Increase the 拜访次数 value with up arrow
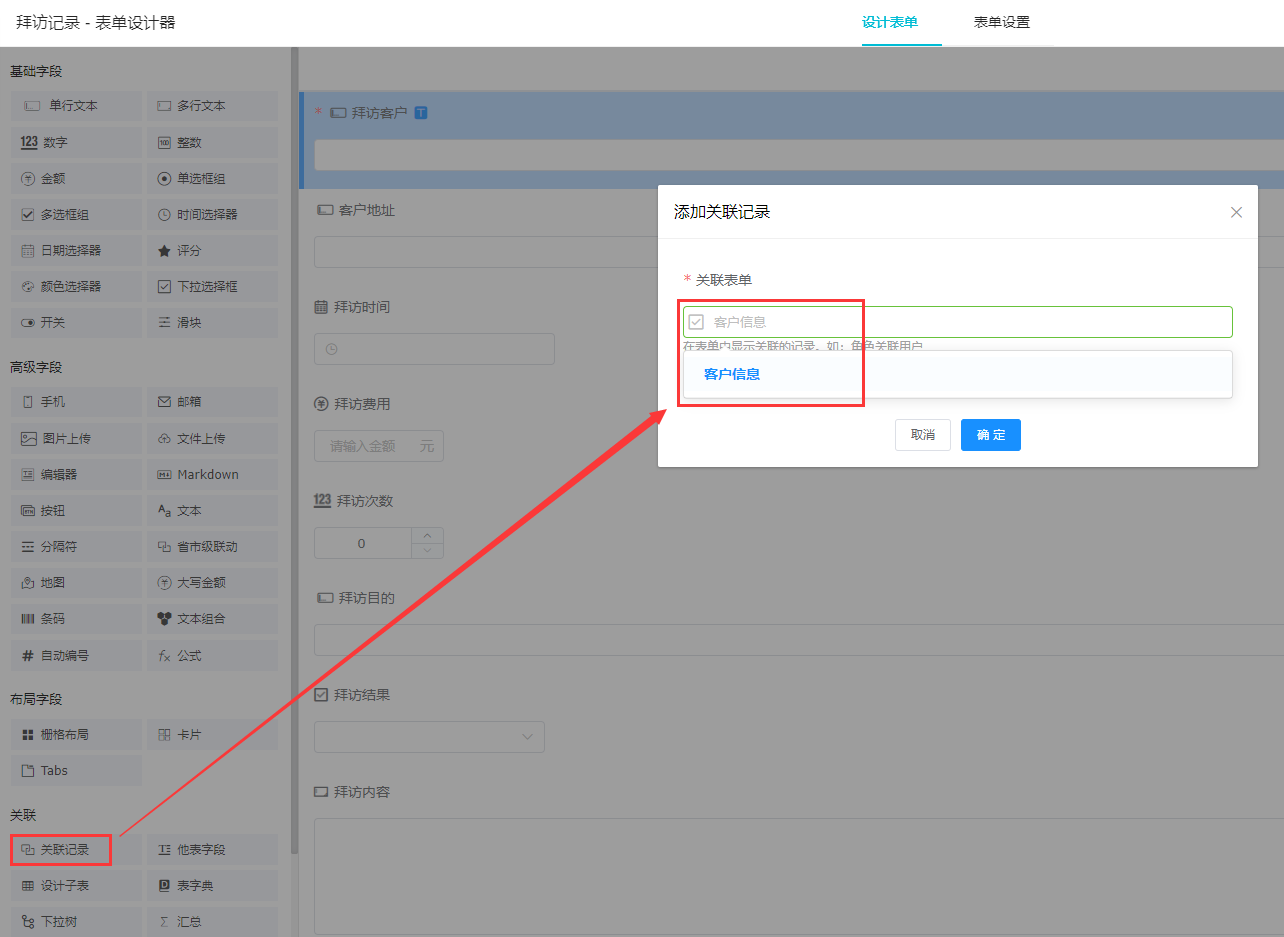Viewport: 1284px width, 937px height. tap(428, 536)
